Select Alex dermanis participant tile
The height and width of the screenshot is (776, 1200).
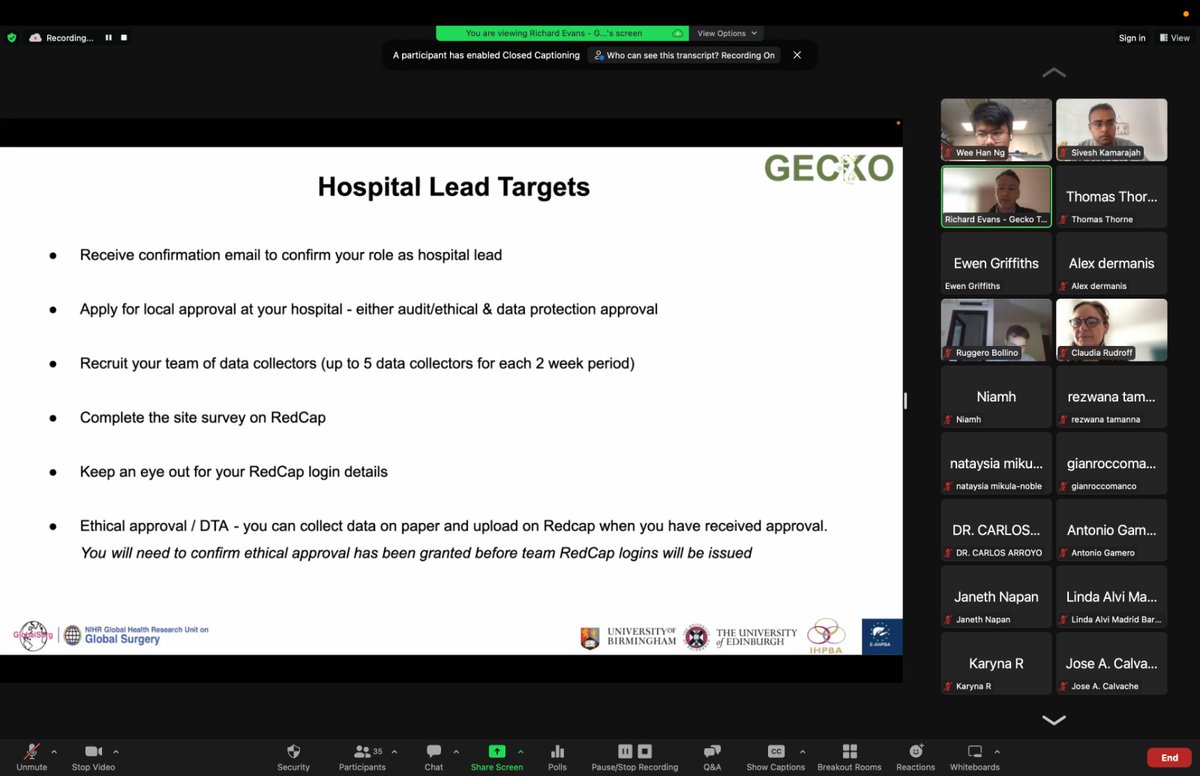pyautogui.click(x=1111, y=263)
